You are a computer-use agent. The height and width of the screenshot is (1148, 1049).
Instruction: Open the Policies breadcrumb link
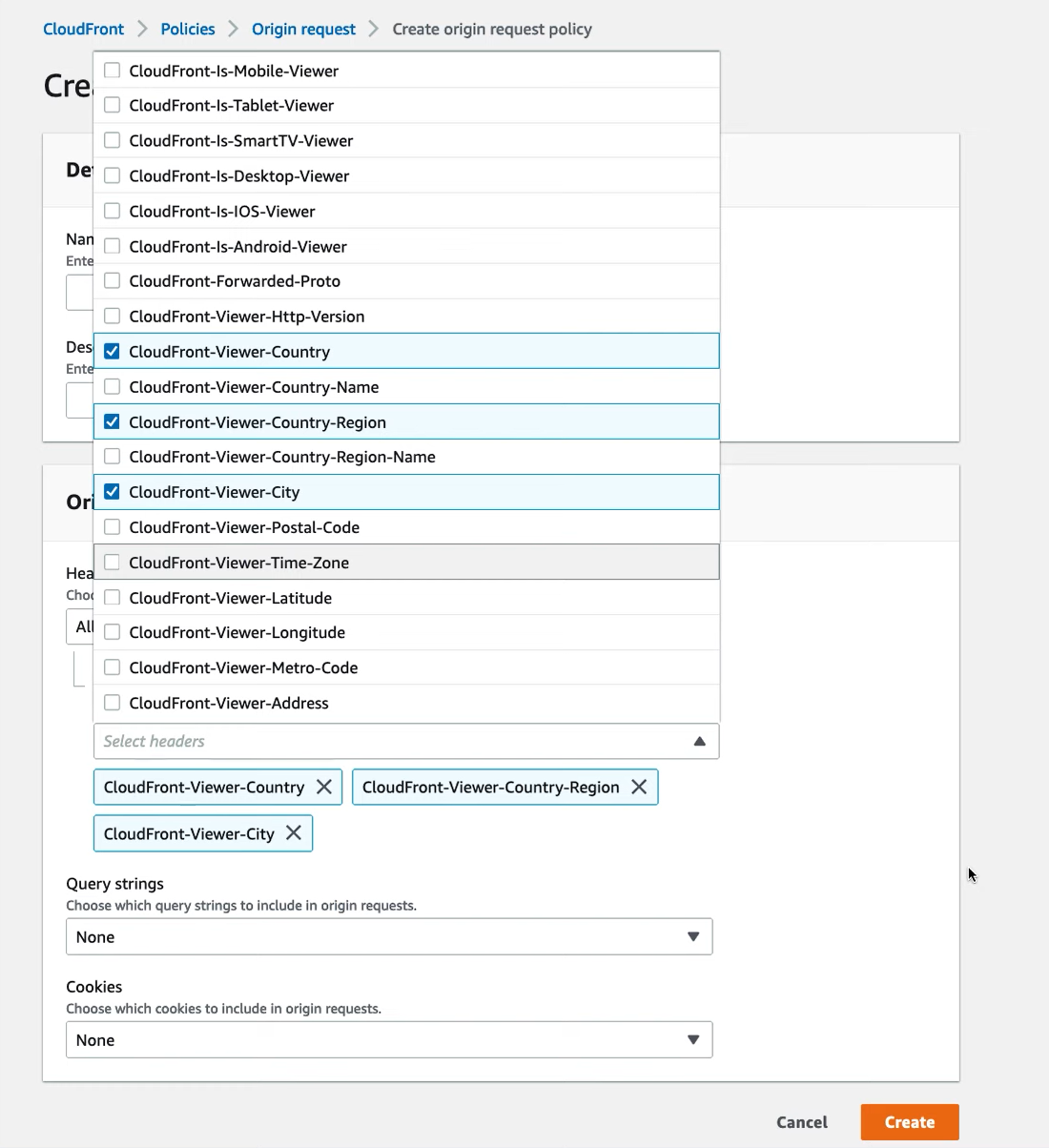[187, 29]
